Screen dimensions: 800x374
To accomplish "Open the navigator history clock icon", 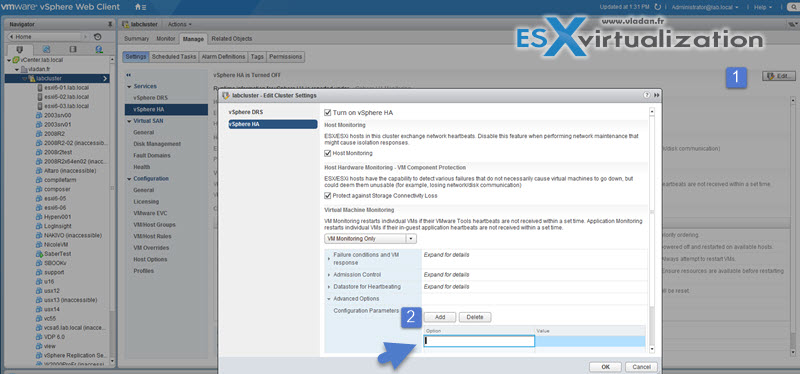I will (x=97, y=37).
